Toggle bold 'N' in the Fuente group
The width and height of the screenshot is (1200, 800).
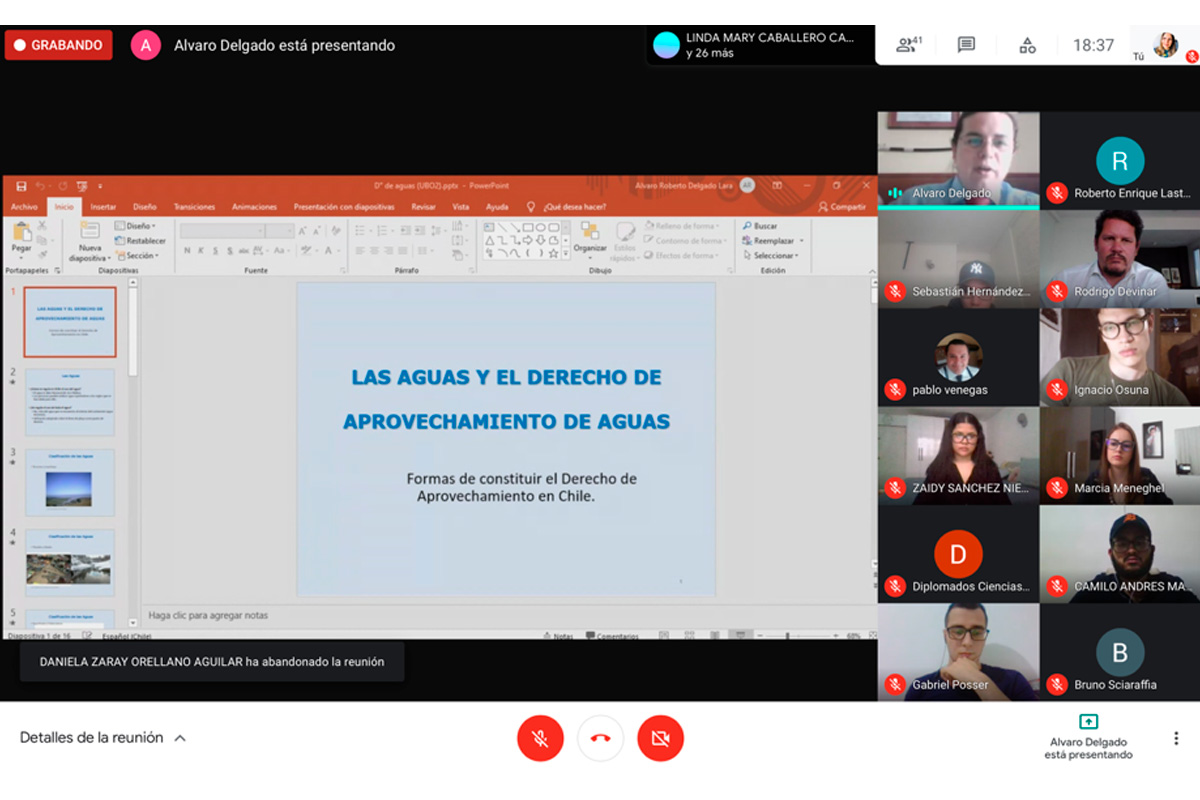click(187, 250)
